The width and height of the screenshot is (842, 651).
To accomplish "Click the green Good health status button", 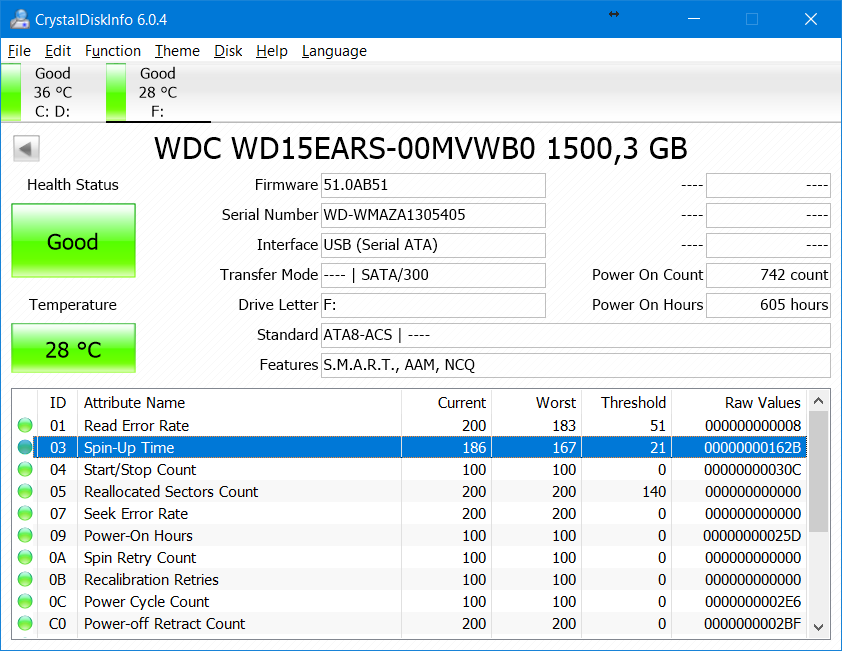I will [x=74, y=241].
